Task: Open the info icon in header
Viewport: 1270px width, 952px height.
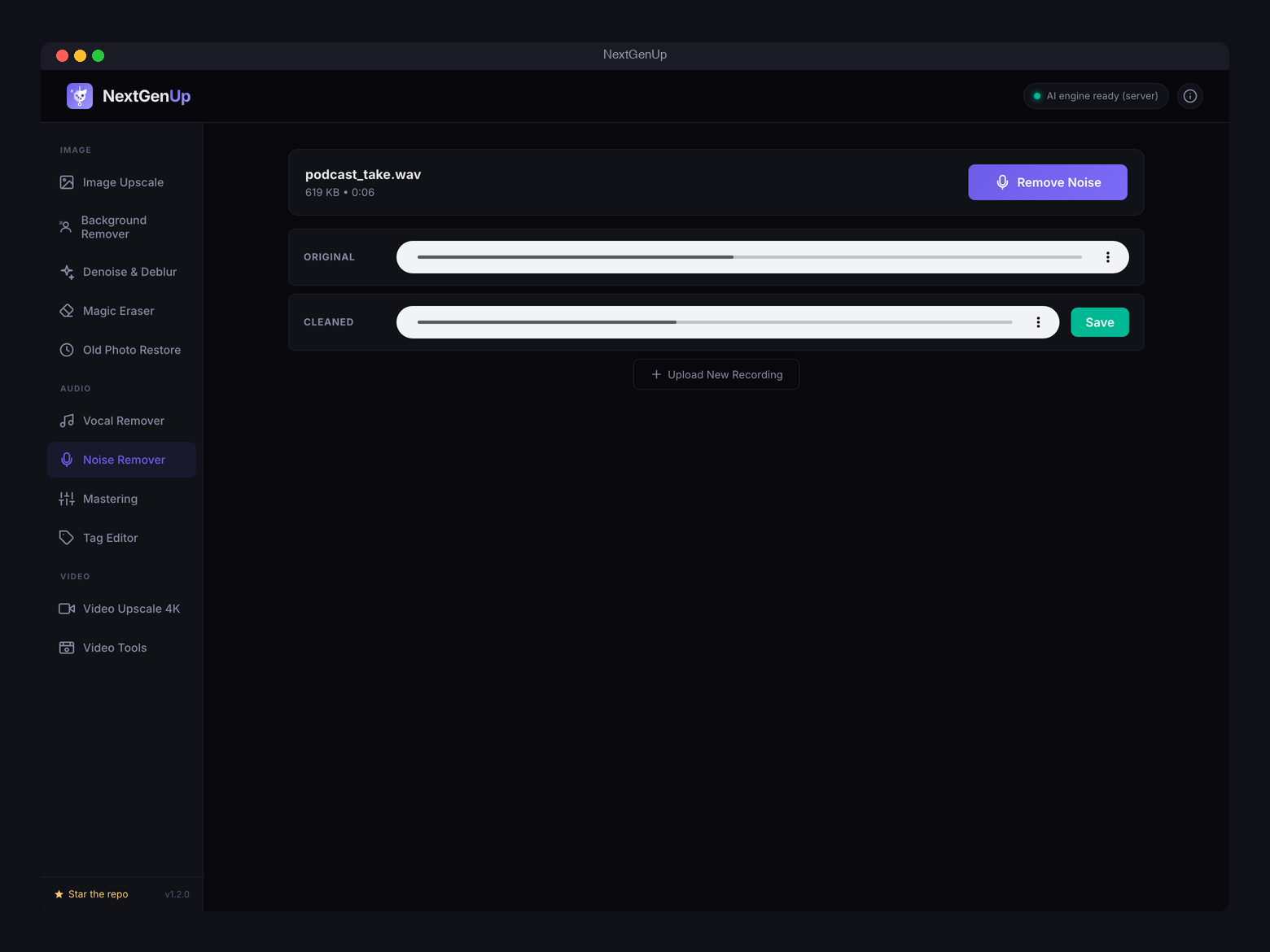Action: coord(1190,96)
